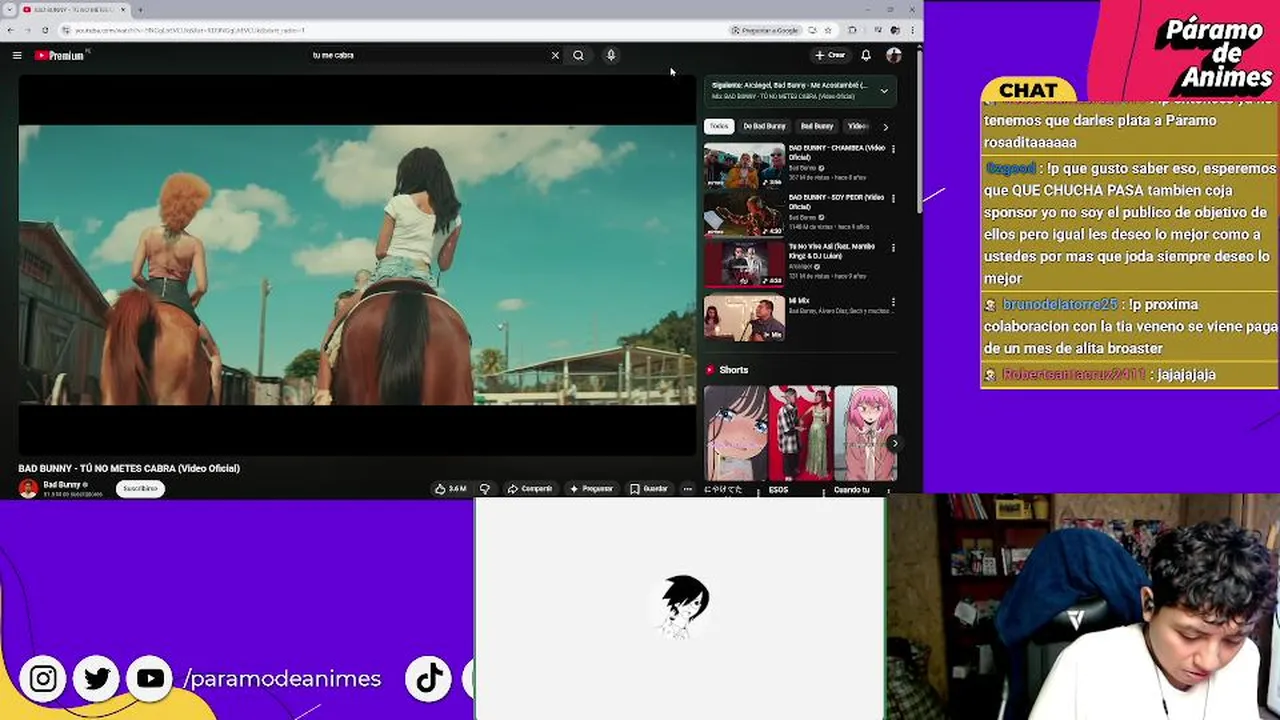
Task: Select the Videos filter chip
Action: coord(857,126)
